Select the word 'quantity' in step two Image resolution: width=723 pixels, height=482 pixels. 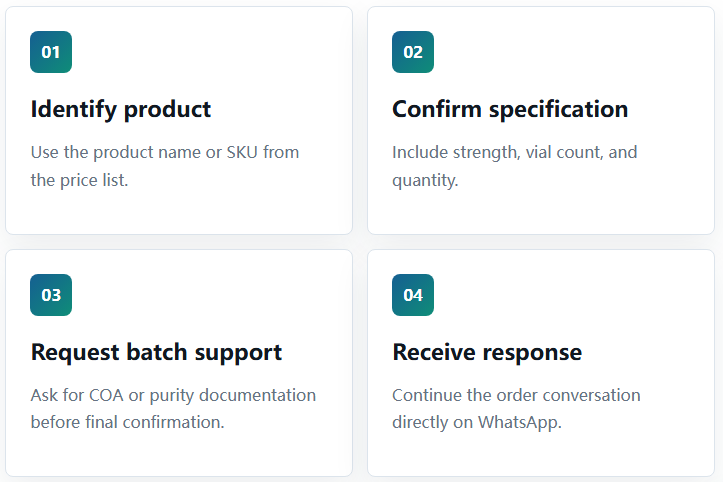click(x=425, y=180)
